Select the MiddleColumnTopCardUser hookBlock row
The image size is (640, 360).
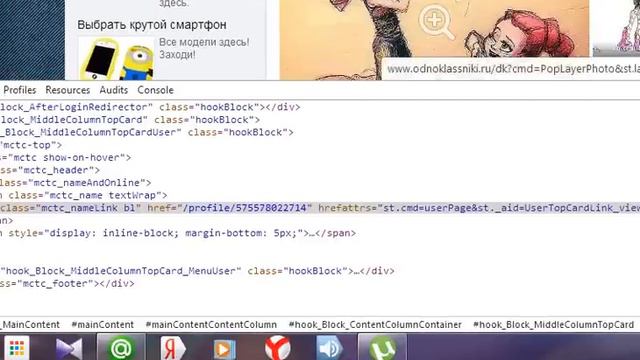[x=147, y=132]
